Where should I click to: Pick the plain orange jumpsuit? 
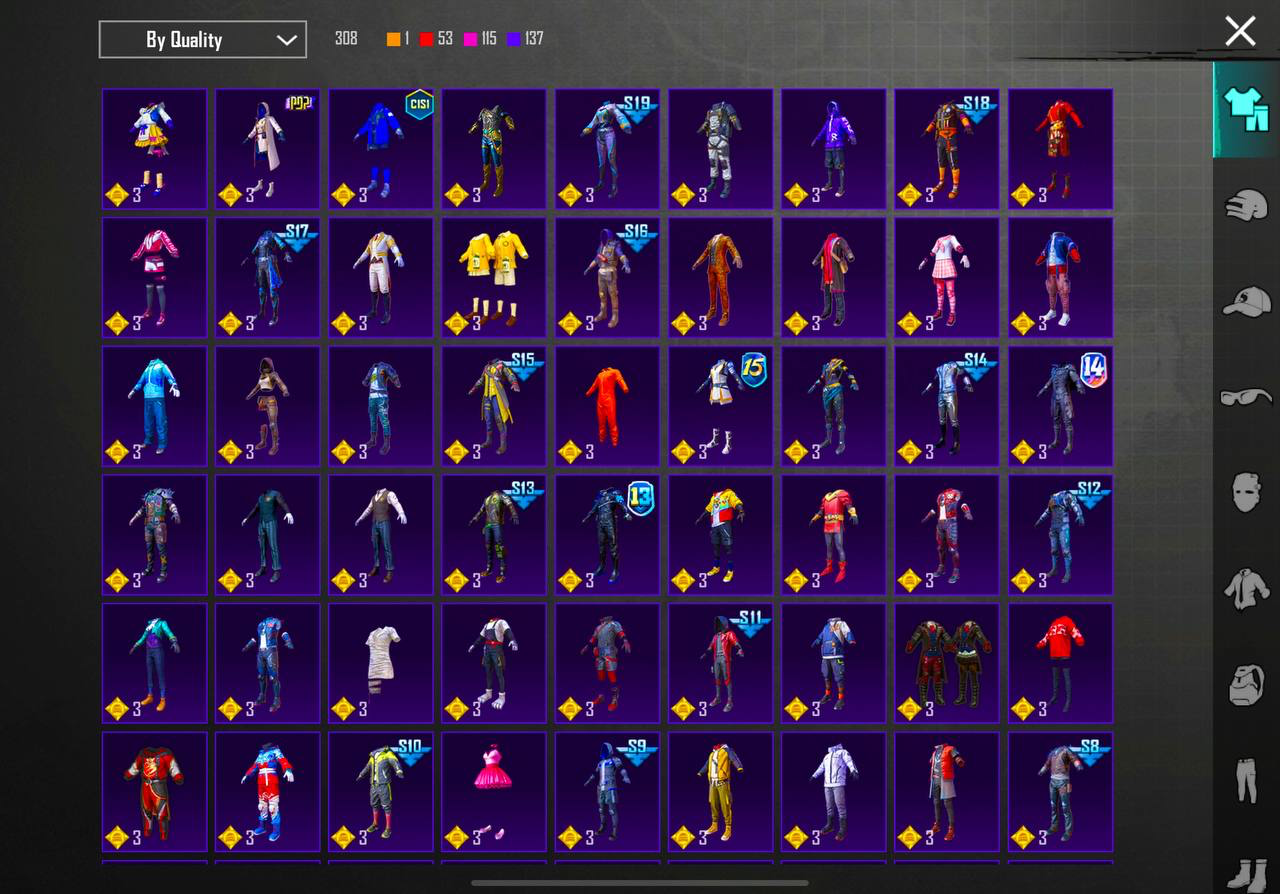coord(607,406)
